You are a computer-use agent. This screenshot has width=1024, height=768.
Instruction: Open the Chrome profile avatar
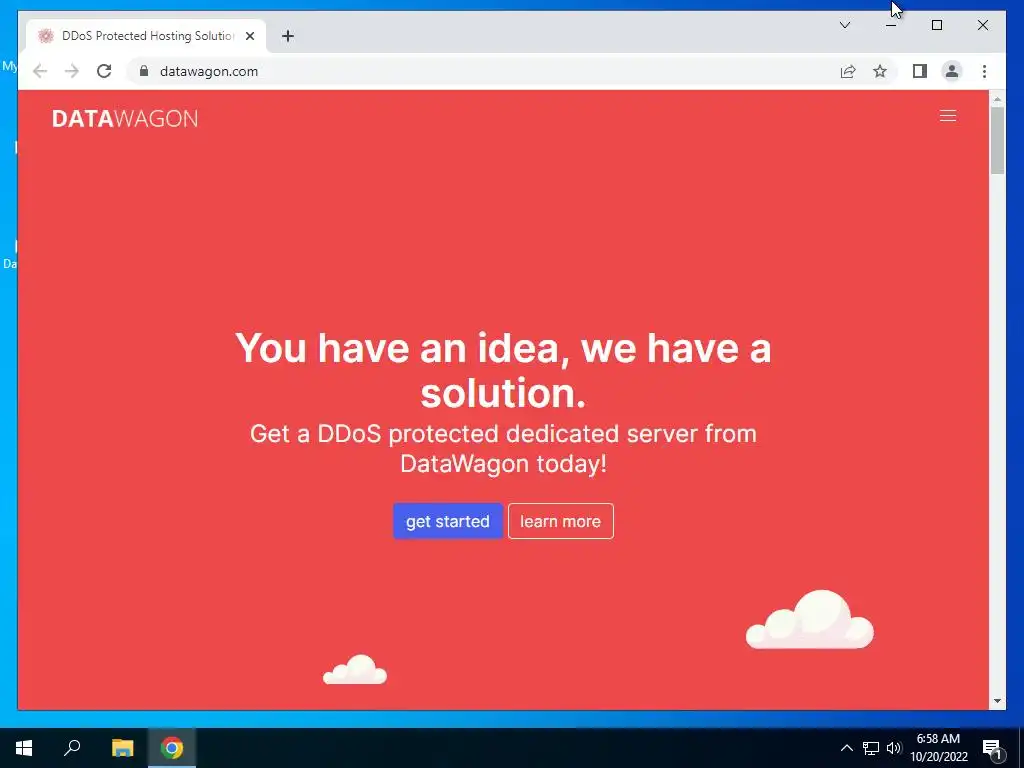tap(952, 71)
